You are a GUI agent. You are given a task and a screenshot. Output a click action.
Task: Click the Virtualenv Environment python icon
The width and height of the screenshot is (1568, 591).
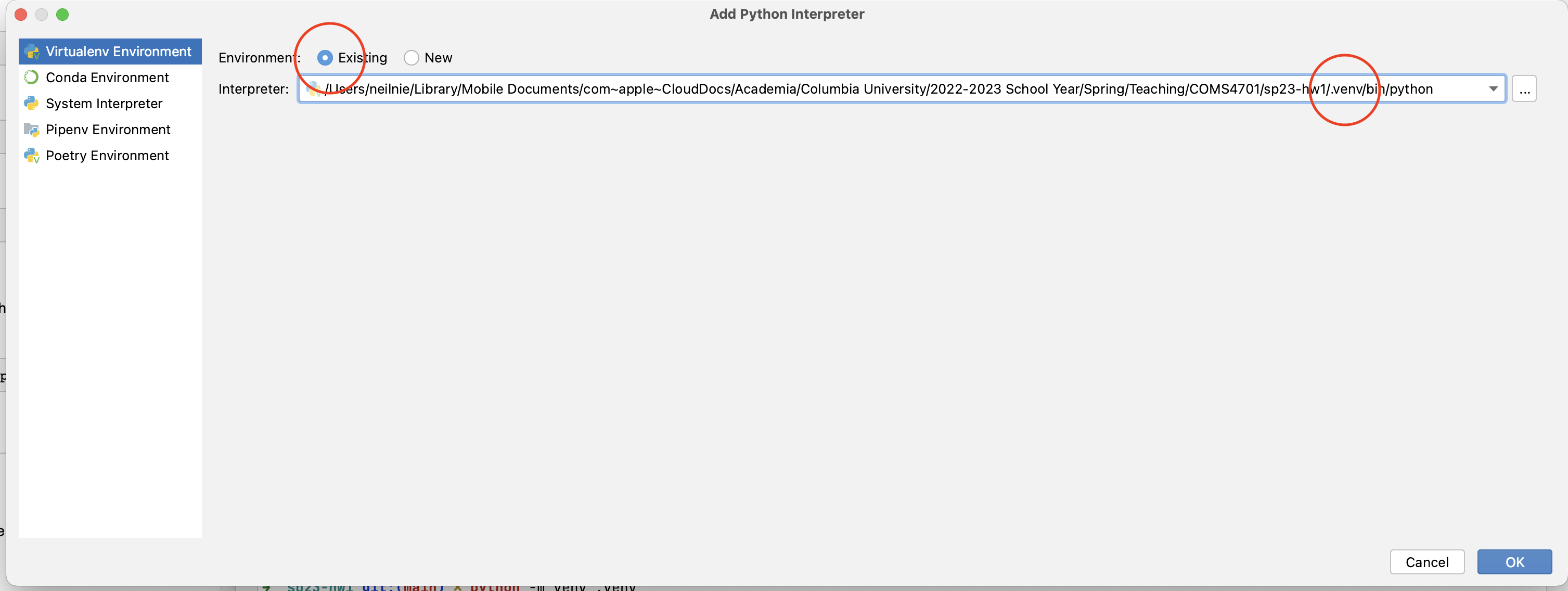pos(32,52)
